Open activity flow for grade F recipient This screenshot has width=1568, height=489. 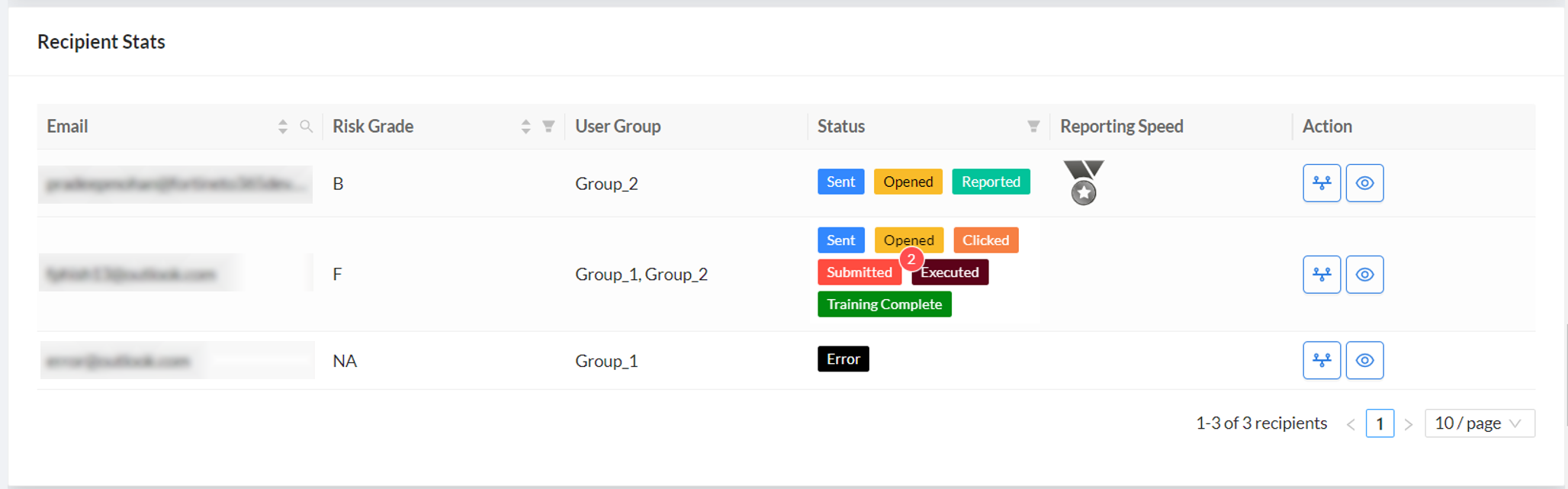[x=1322, y=275]
